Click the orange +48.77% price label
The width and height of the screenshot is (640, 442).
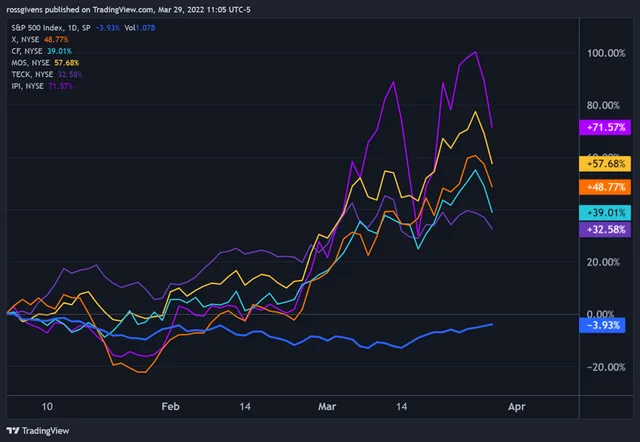point(605,187)
